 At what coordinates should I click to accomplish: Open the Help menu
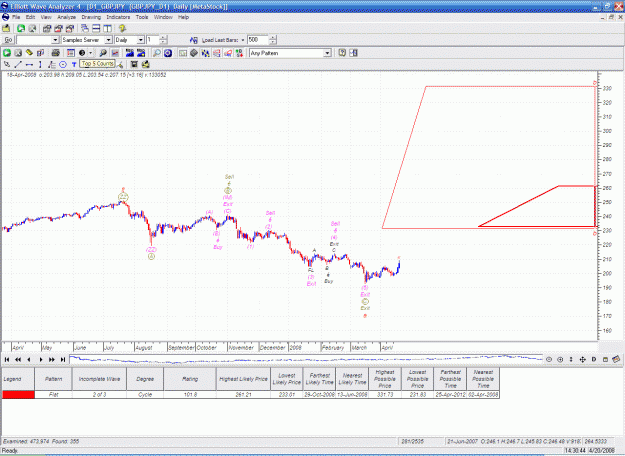(183, 17)
